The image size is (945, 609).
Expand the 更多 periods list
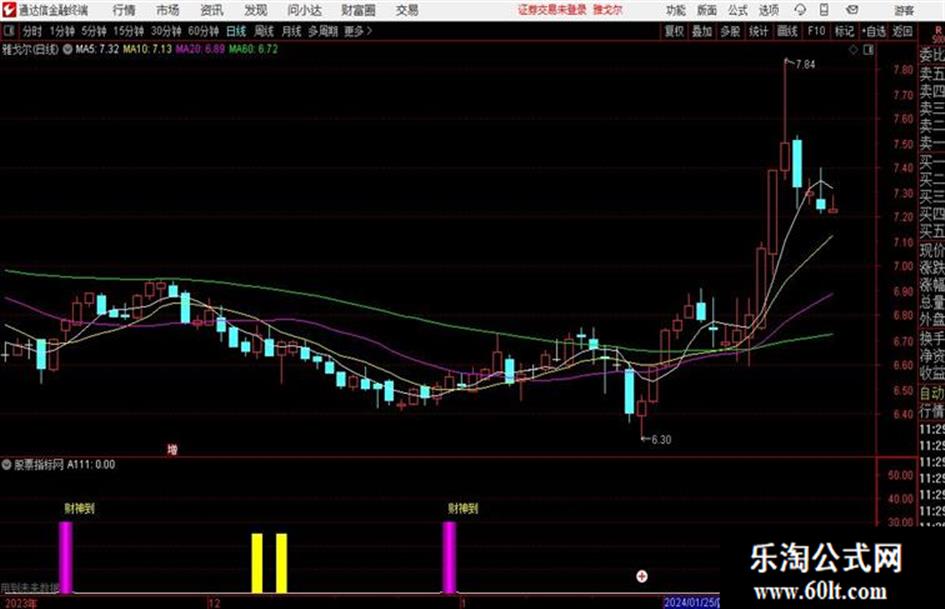358,31
